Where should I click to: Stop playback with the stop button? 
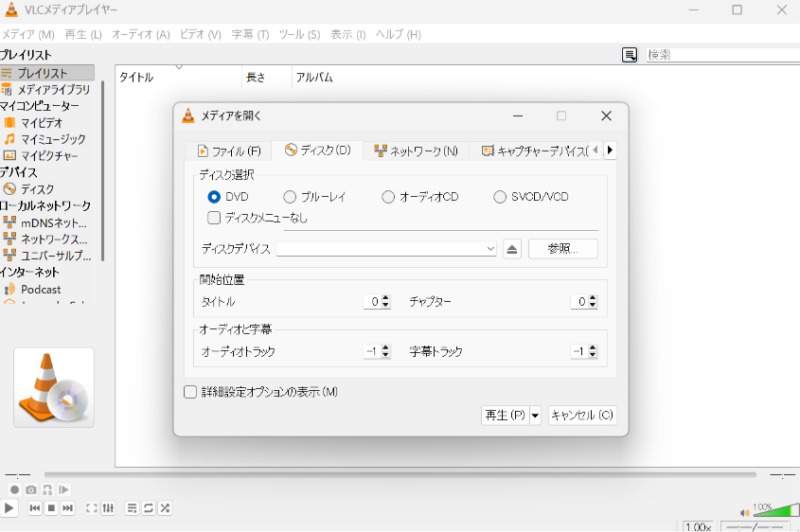[51, 508]
